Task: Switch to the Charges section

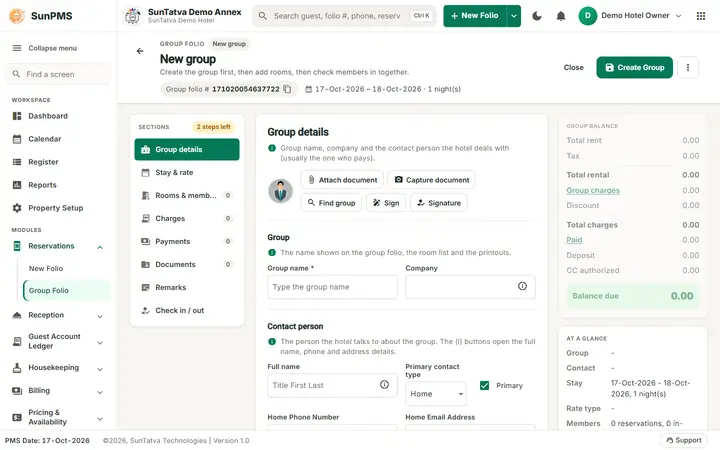Action: pos(187,218)
